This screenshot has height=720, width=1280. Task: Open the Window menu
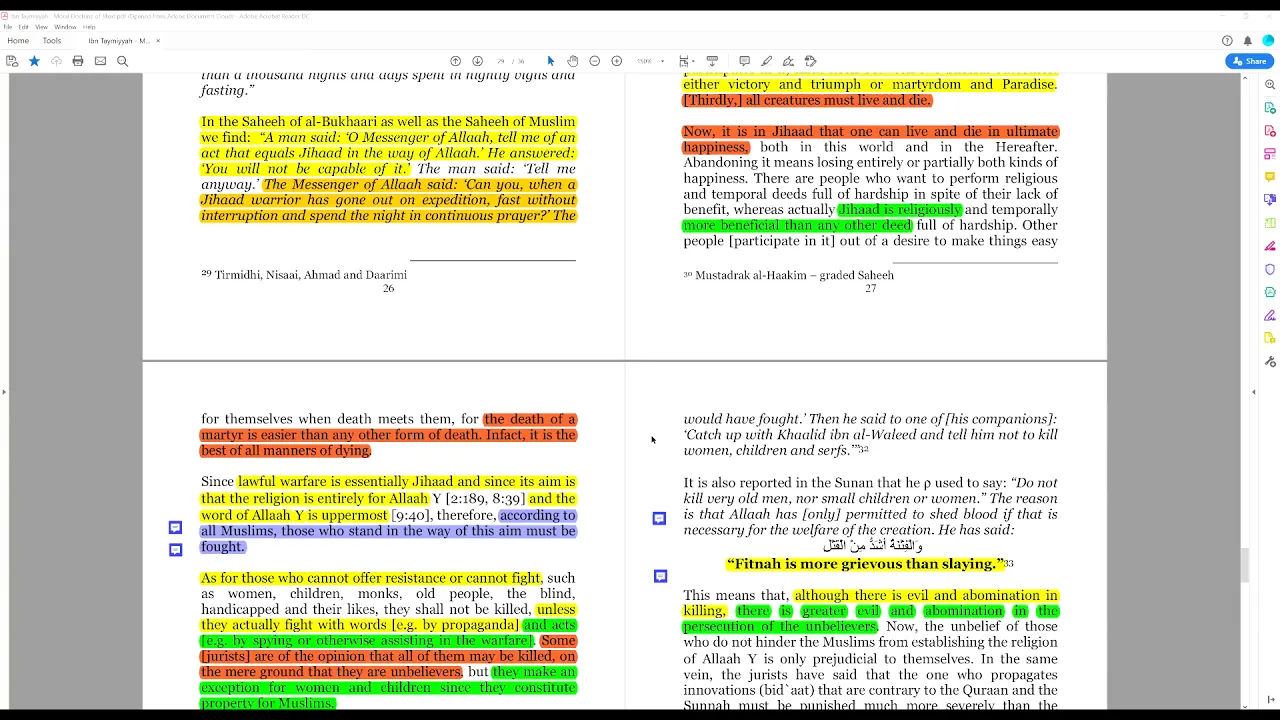click(x=65, y=27)
